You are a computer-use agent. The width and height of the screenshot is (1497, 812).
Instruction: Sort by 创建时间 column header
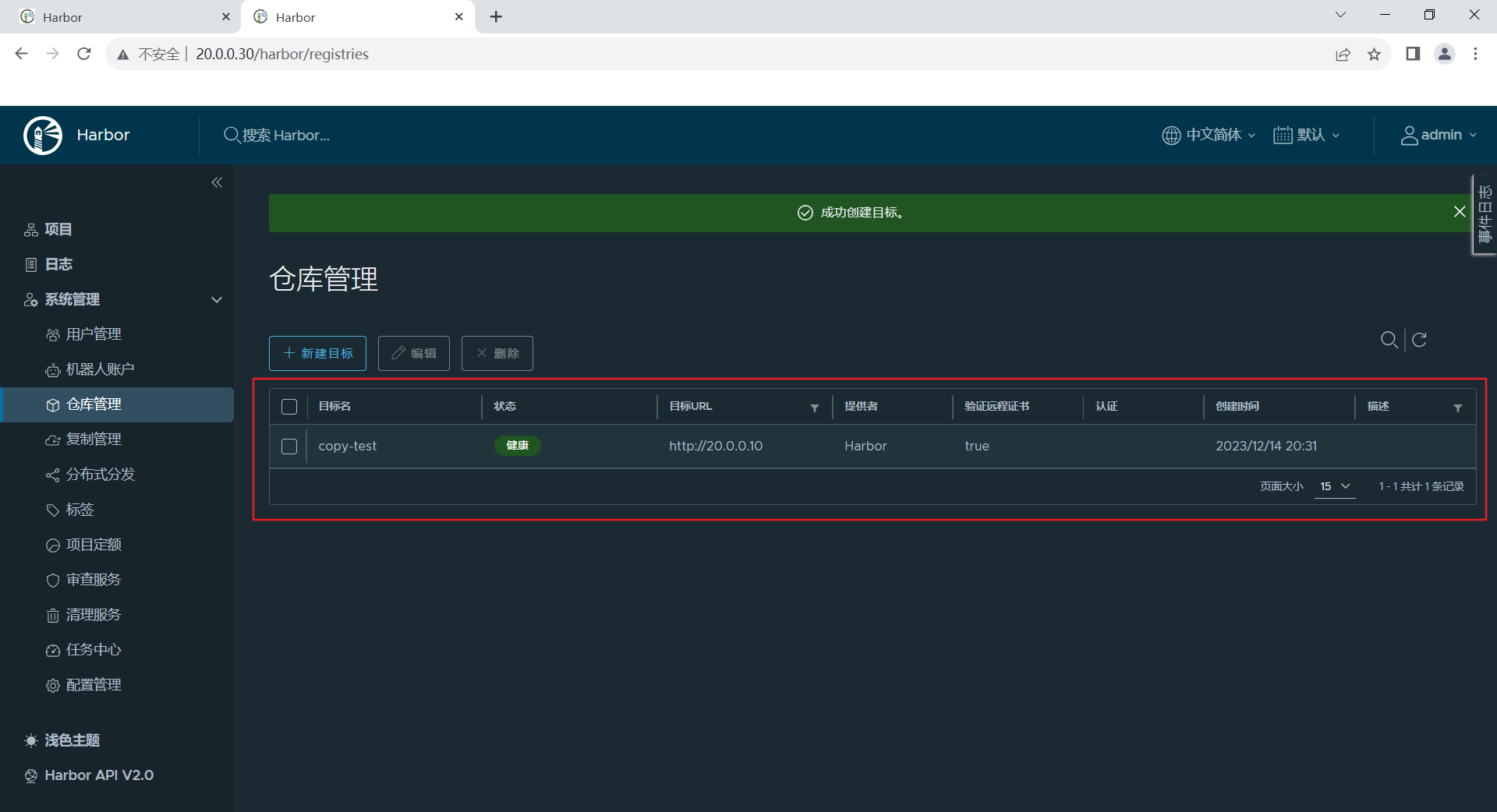(x=1237, y=407)
